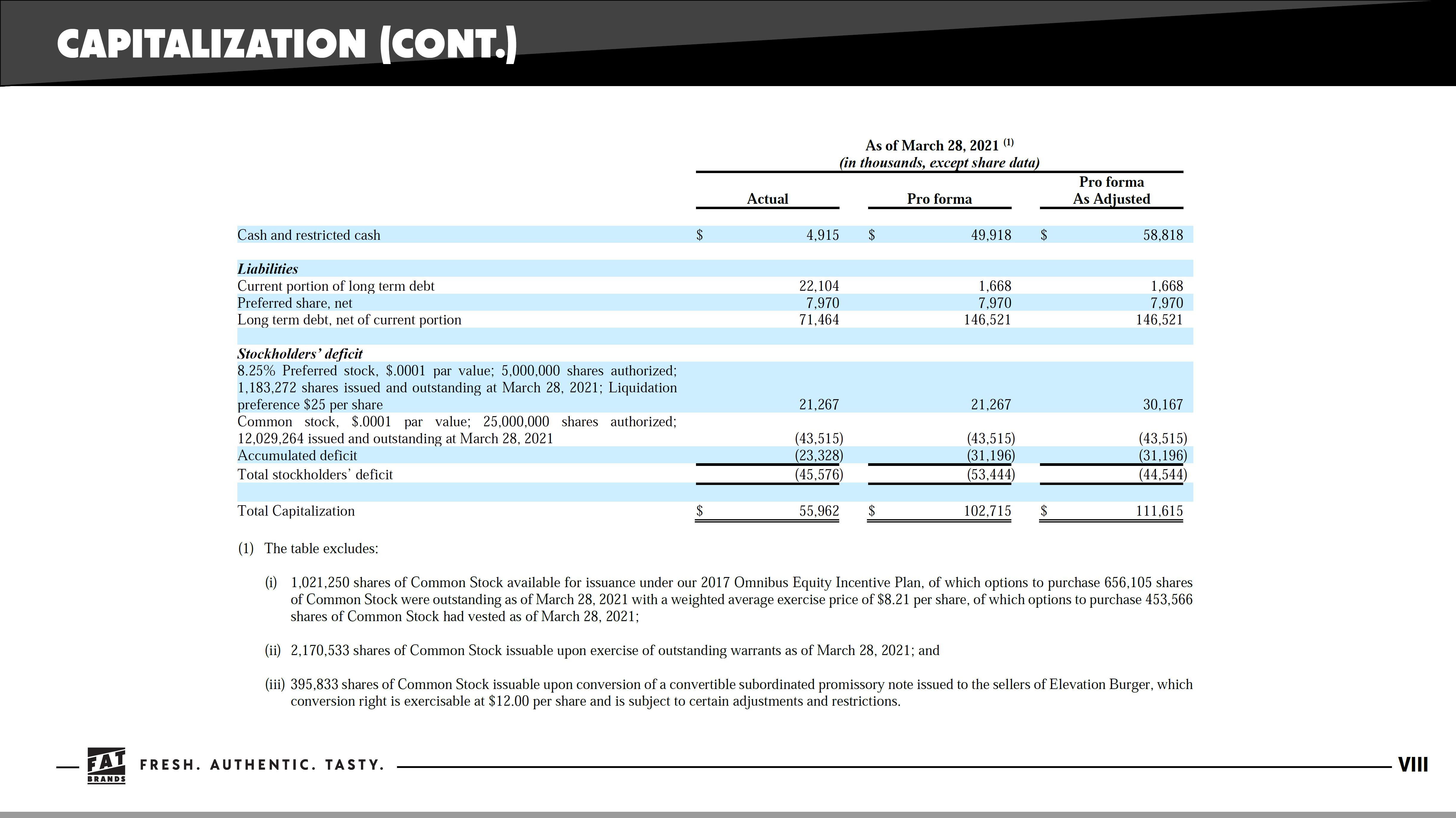The height and width of the screenshot is (818, 1456).
Task: Select the cash value 58,818
Action: pos(1163,235)
